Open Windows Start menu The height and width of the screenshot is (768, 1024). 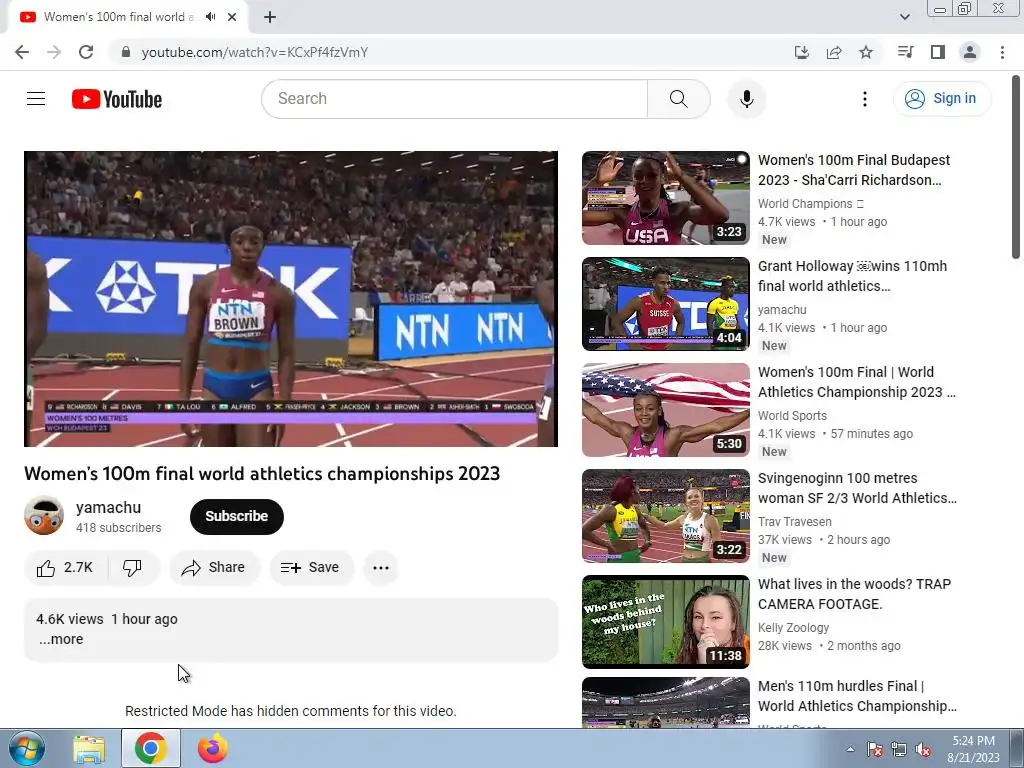26,748
